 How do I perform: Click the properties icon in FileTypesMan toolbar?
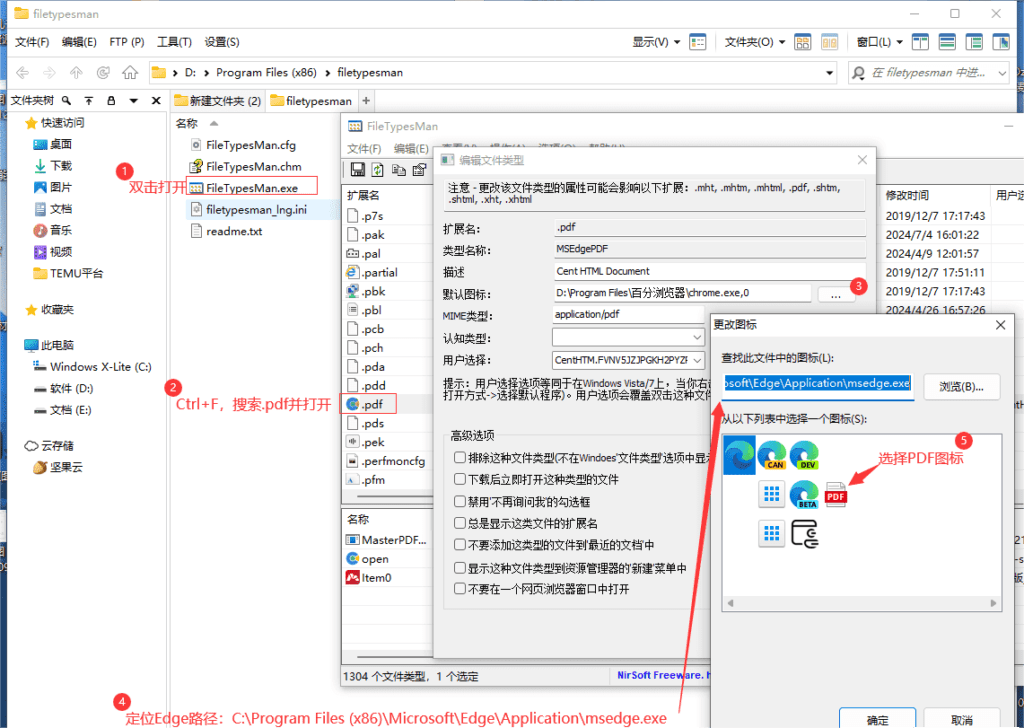[419, 170]
